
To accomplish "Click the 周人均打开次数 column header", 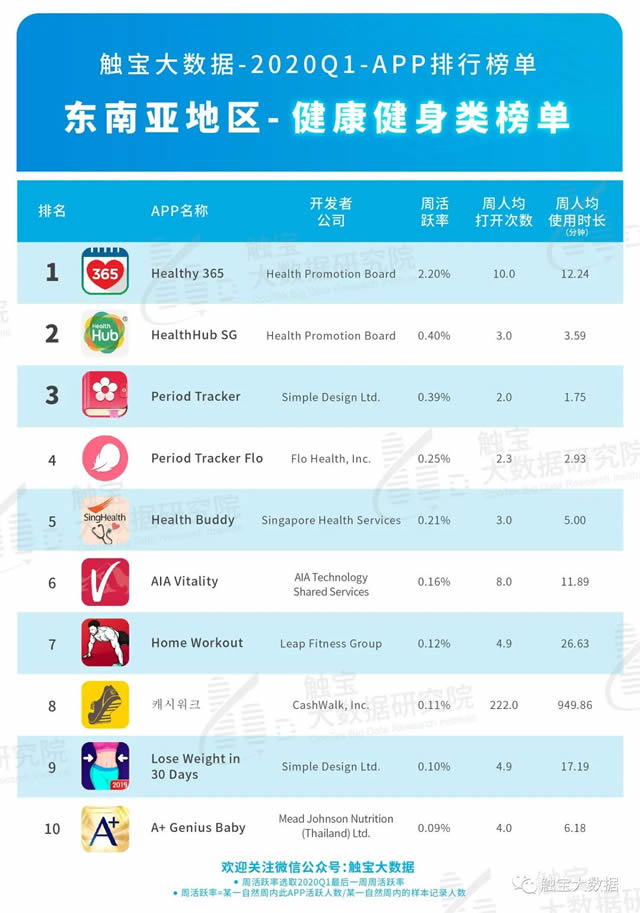I will pos(503,211).
